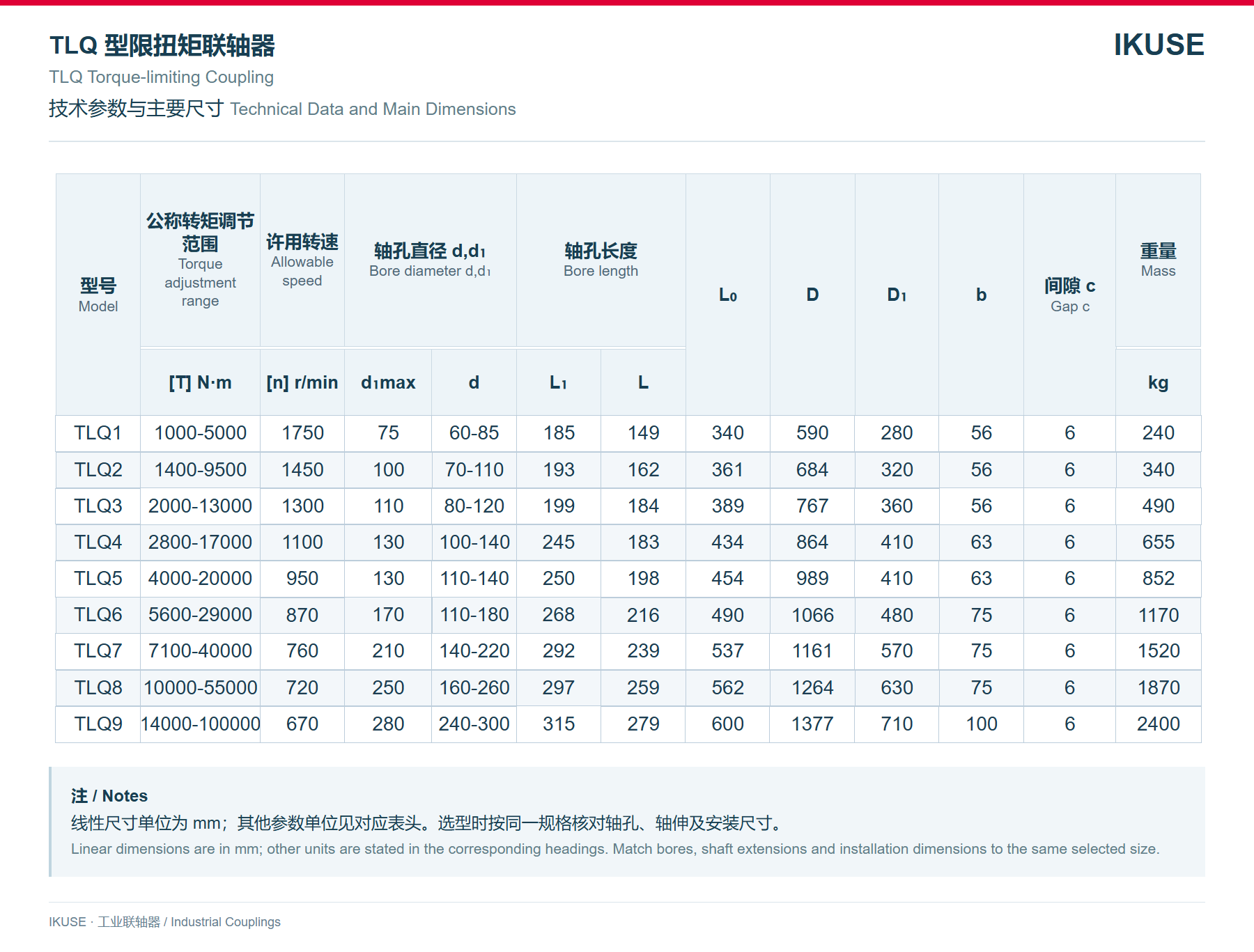The width and height of the screenshot is (1254, 952).
Task: Click b value 100 in TLQ9 row
Action: coord(981,724)
